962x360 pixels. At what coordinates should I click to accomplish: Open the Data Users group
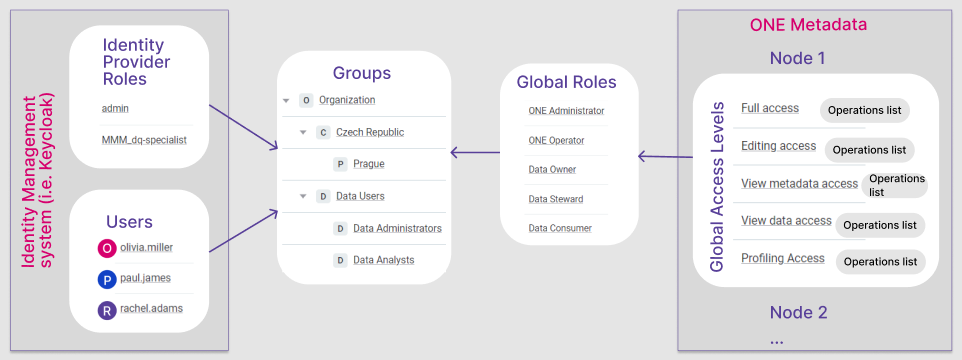point(360,196)
